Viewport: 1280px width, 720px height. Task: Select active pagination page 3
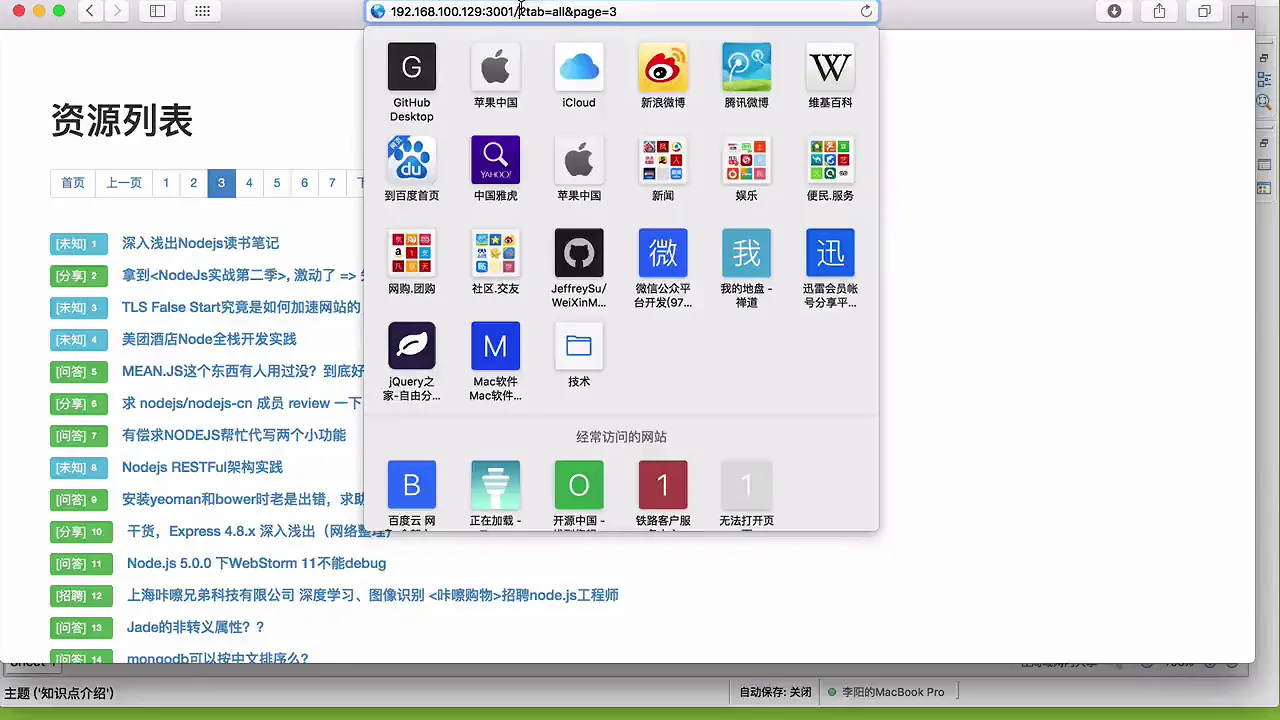pyautogui.click(x=221, y=183)
